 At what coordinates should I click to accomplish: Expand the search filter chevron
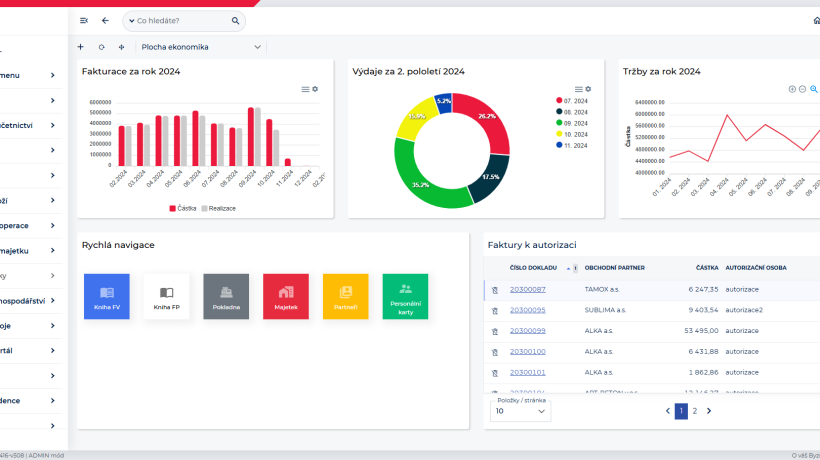click(130, 20)
